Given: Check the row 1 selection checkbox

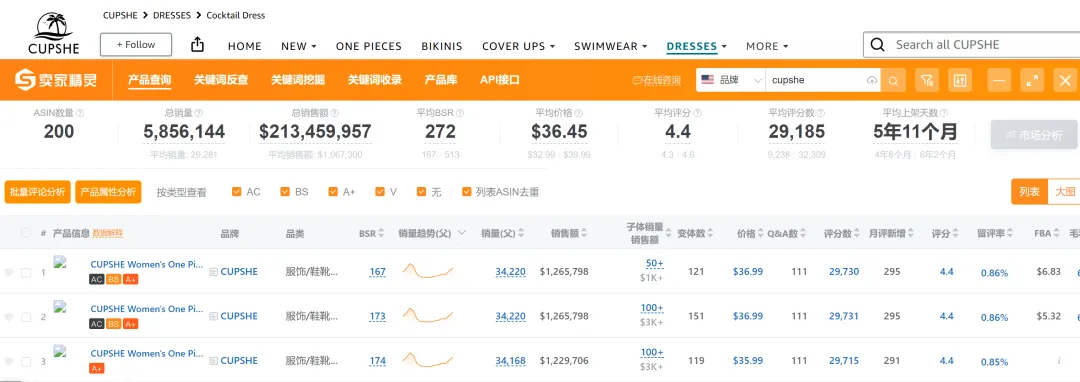Looking at the screenshot, I should 26,273.
